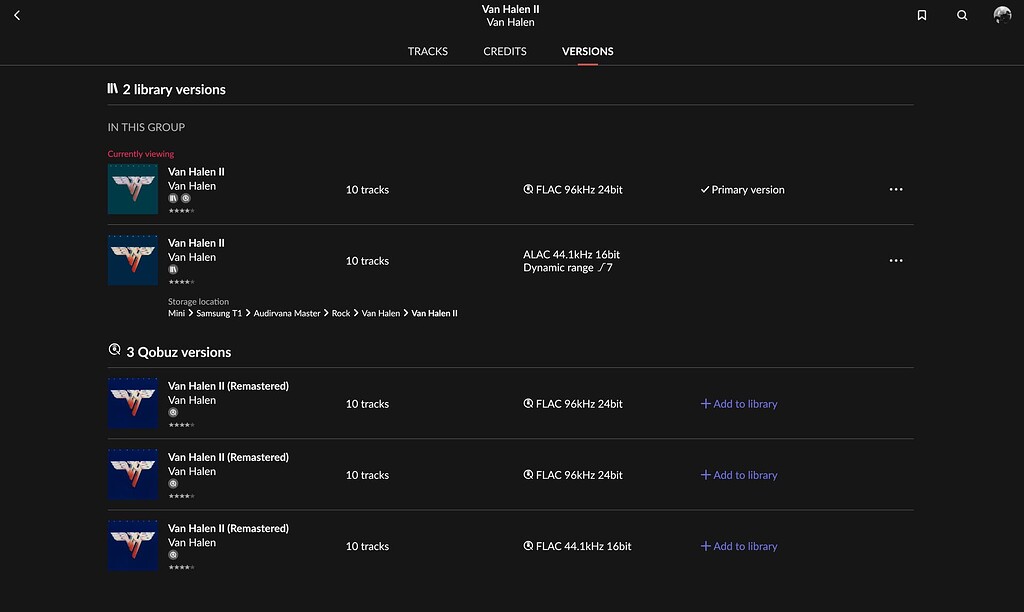Open the more options menu for the FLAC primary version
The image size is (1024, 612).
pos(896,189)
